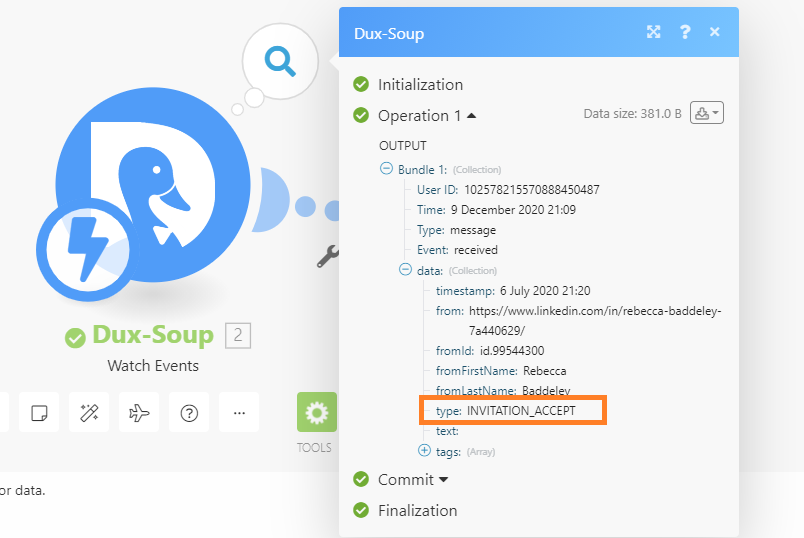The width and height of the screenshot is (804, 538).
Task: Click the Event: received row
Action: 457,250
